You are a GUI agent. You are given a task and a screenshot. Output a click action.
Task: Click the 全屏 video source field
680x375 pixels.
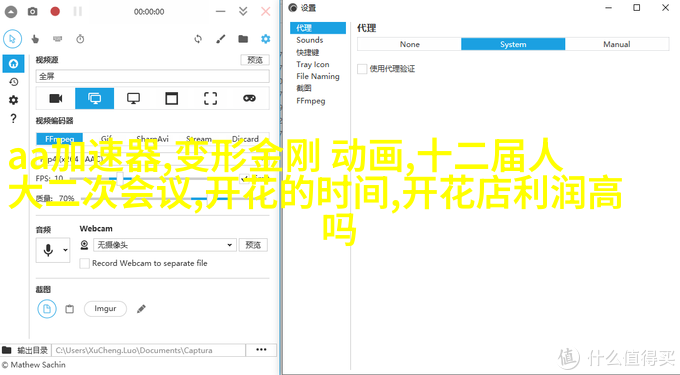click(x=152, y=76)
